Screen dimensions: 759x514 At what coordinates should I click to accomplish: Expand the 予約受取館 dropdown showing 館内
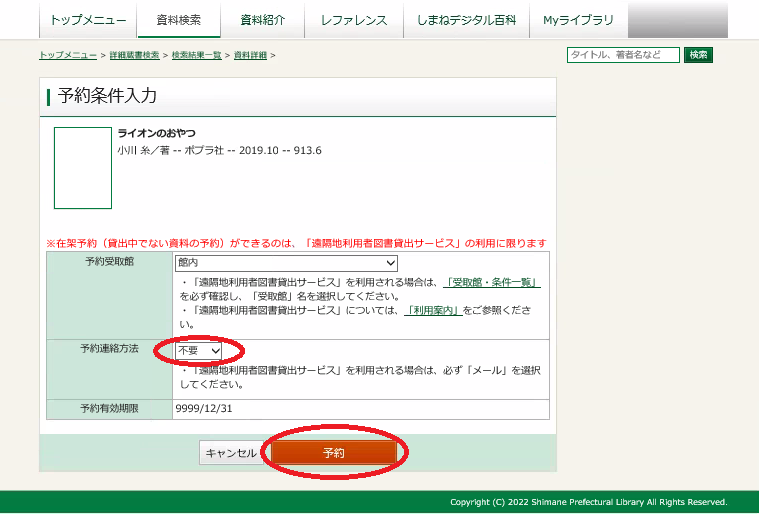287,263
